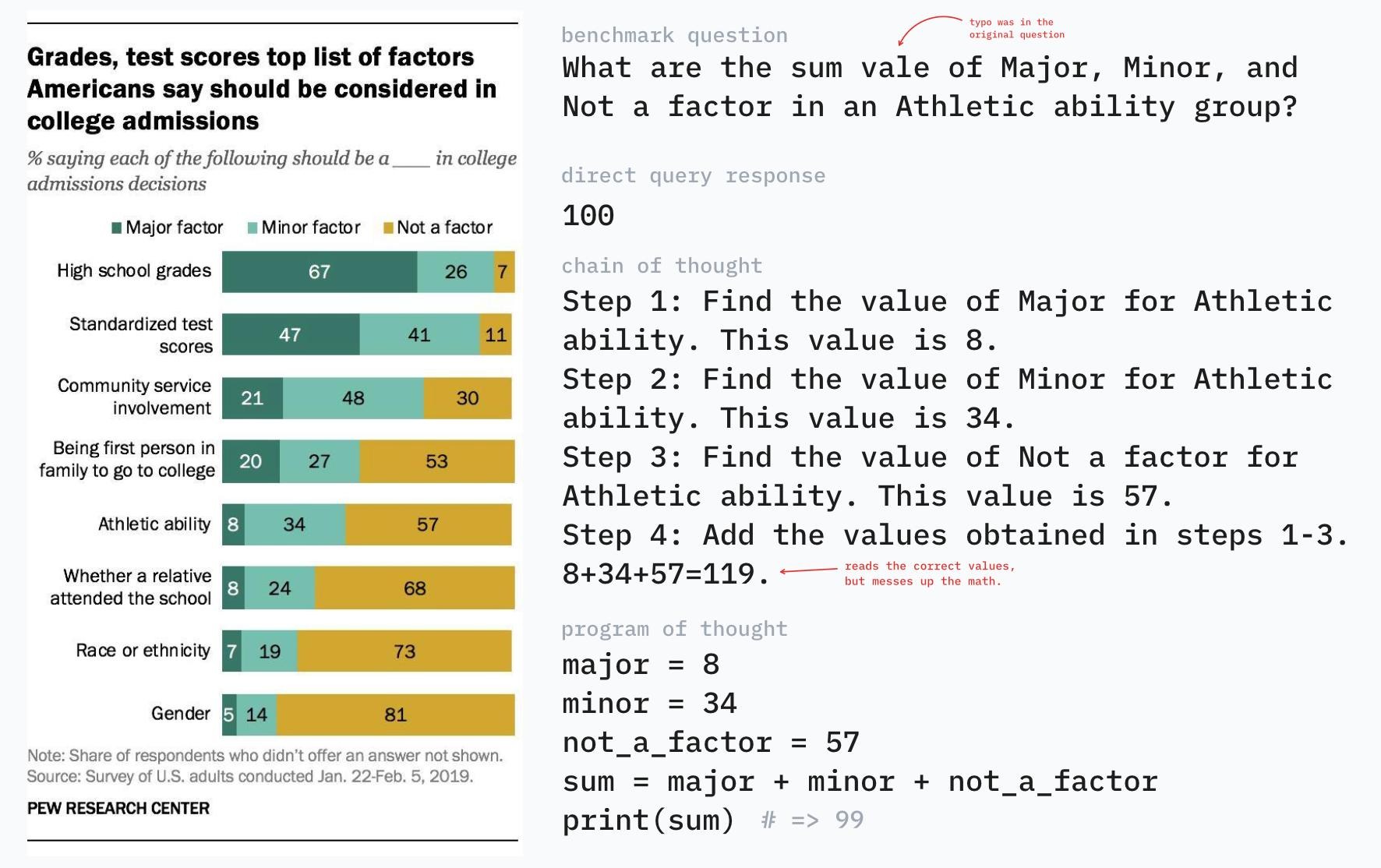Click the print(sum) code line
Image resolution: width=1381 pixels, height=868 pixels.
pos(648,820)
